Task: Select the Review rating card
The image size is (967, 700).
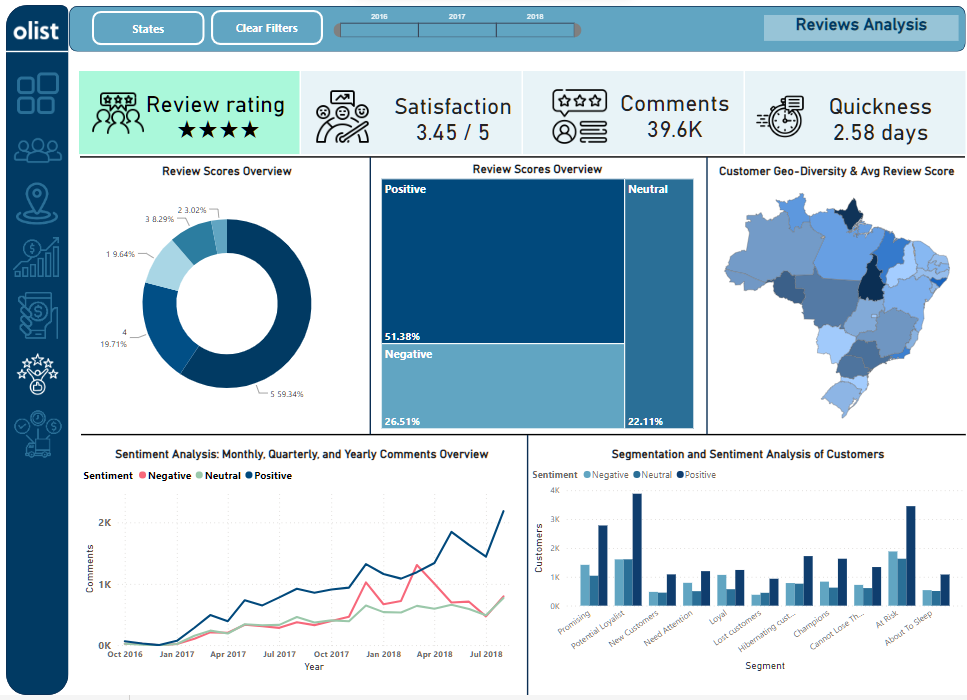Action: click(x=189, y=114)
